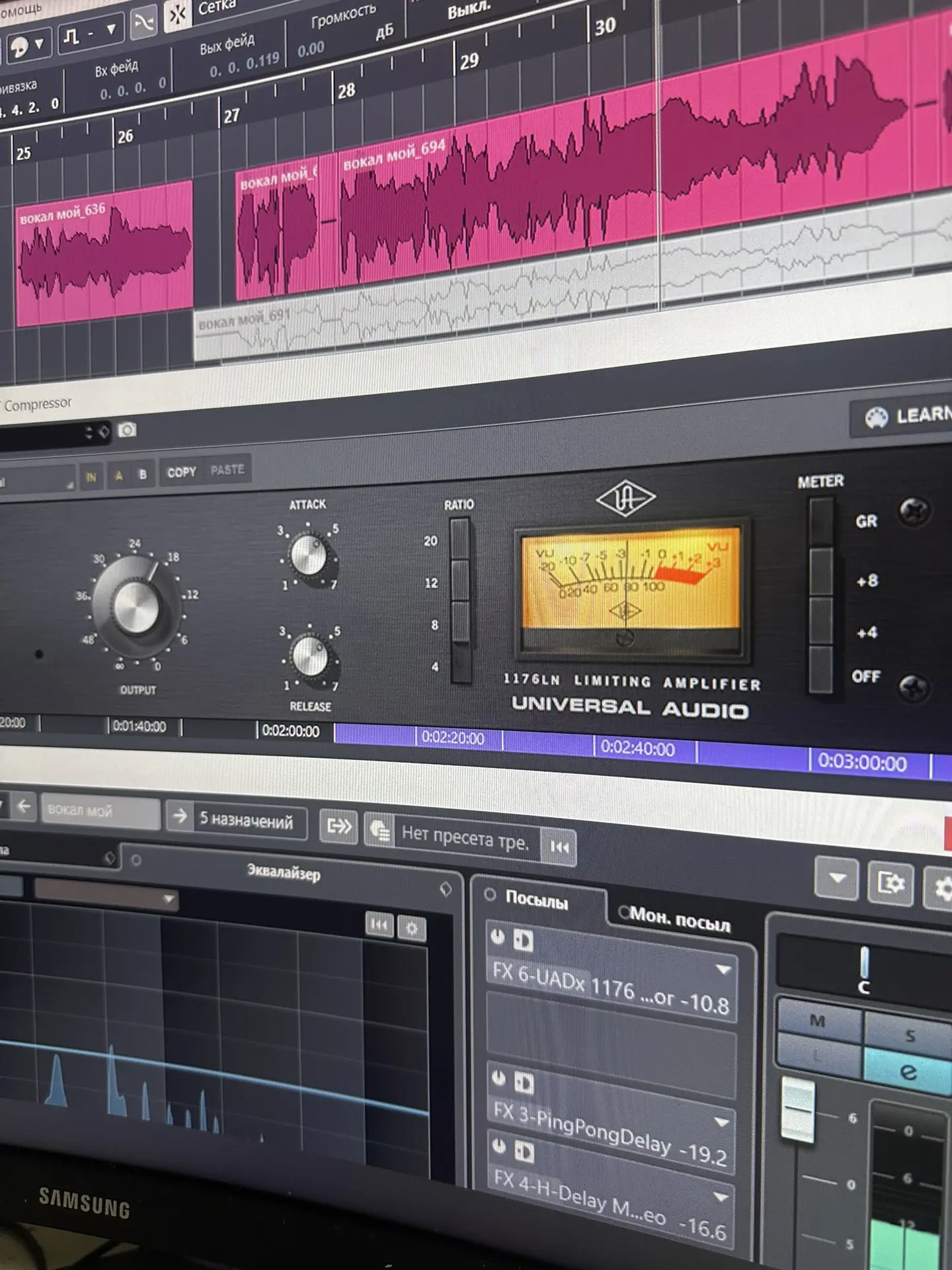Screen dimensions: 952x1270
Task: Toggle power for FX 6-UADx 1176 send
Action: pyautogui.click(x=498, y=937)
